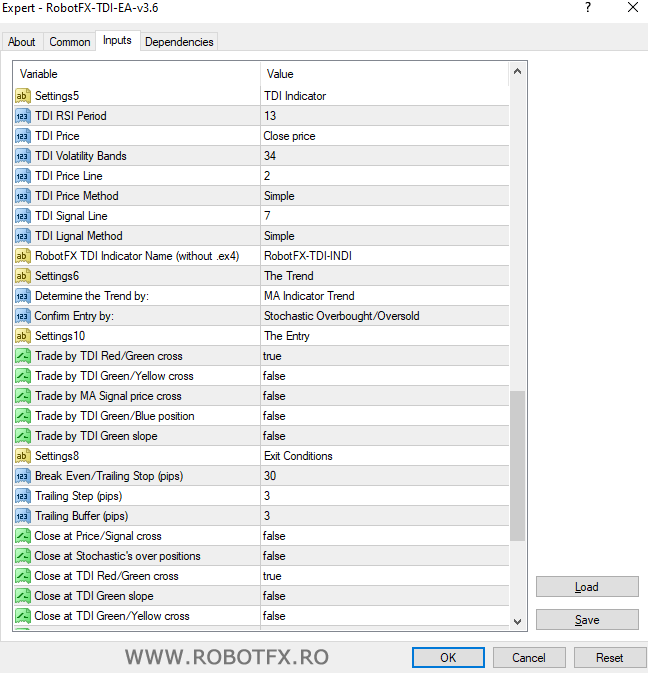The width and height of the screenshot is (648, 673).
Task: Click the icon for Break Even/Trailing Stop (pips)
Action: (23, 476)
